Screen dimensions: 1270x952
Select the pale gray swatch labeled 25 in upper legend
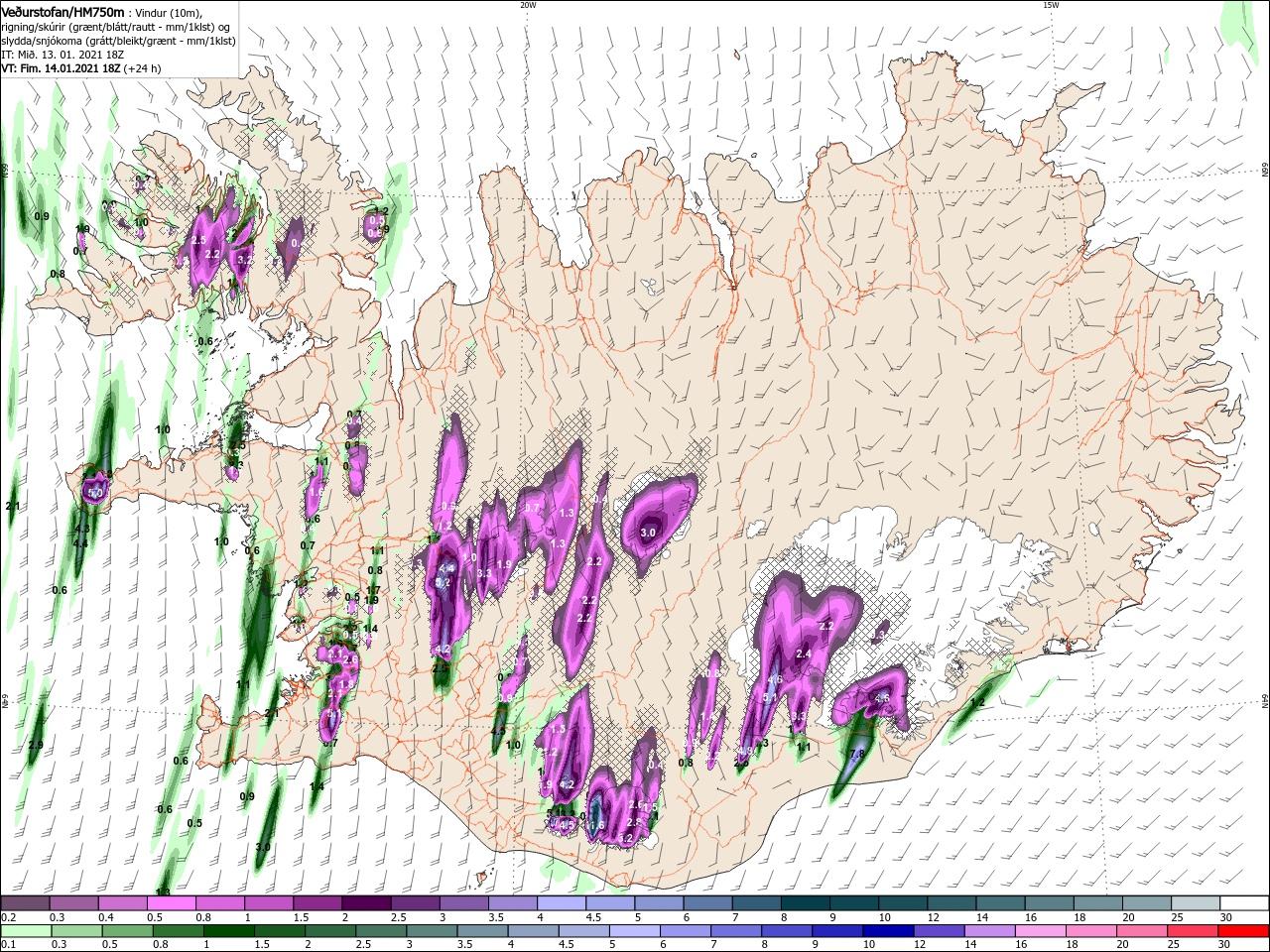[x=1196, y=903]
